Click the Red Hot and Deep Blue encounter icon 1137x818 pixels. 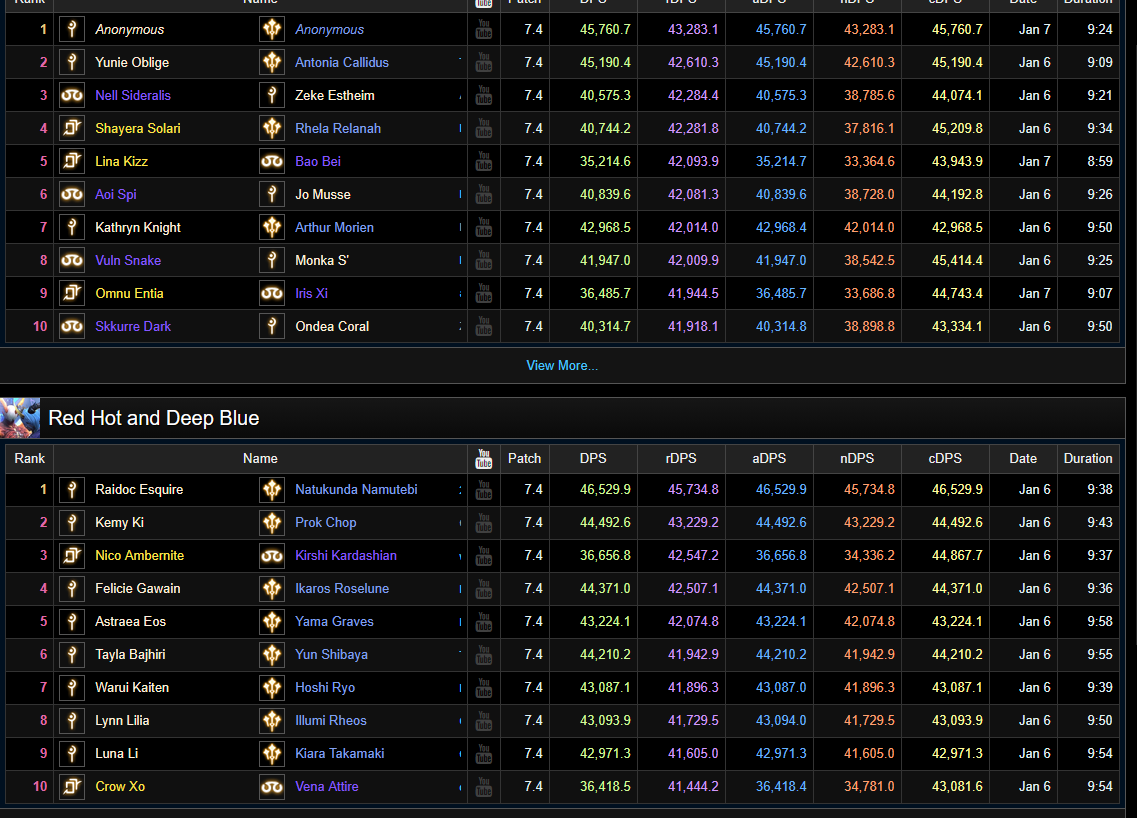20,418
